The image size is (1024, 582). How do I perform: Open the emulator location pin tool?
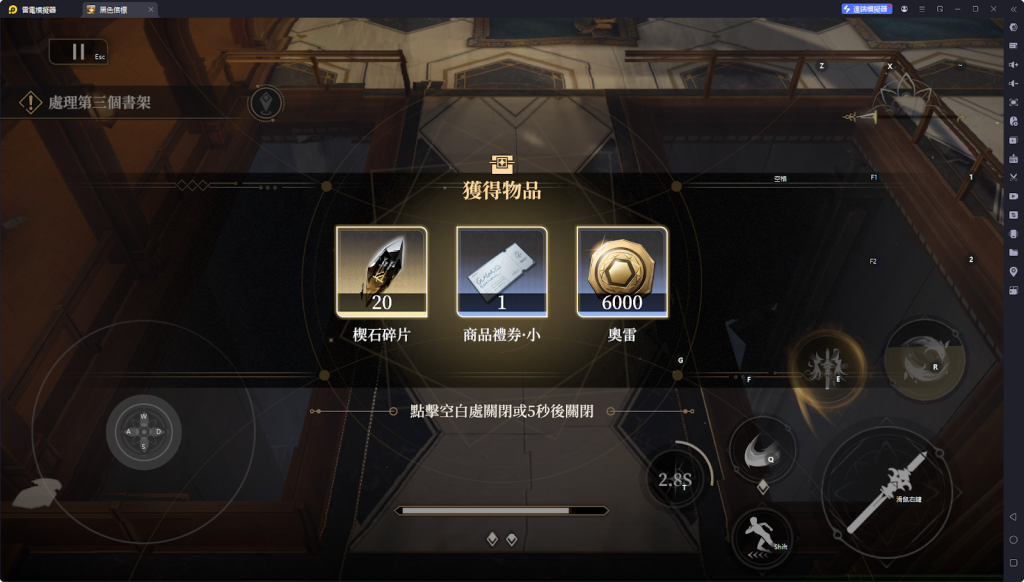click(x=1013, y=271)
